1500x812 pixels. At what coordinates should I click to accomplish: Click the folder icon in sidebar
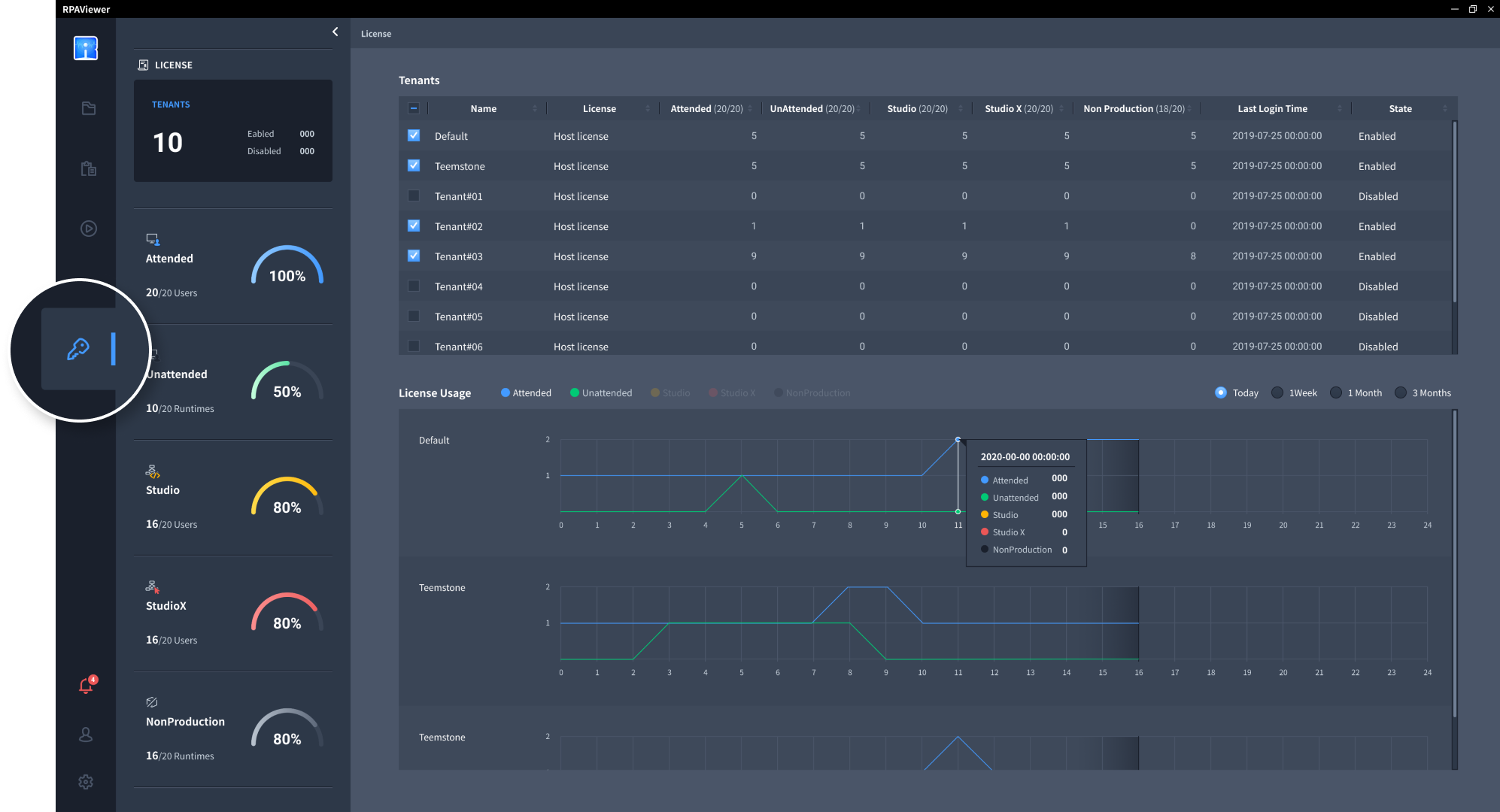point(88,108)
